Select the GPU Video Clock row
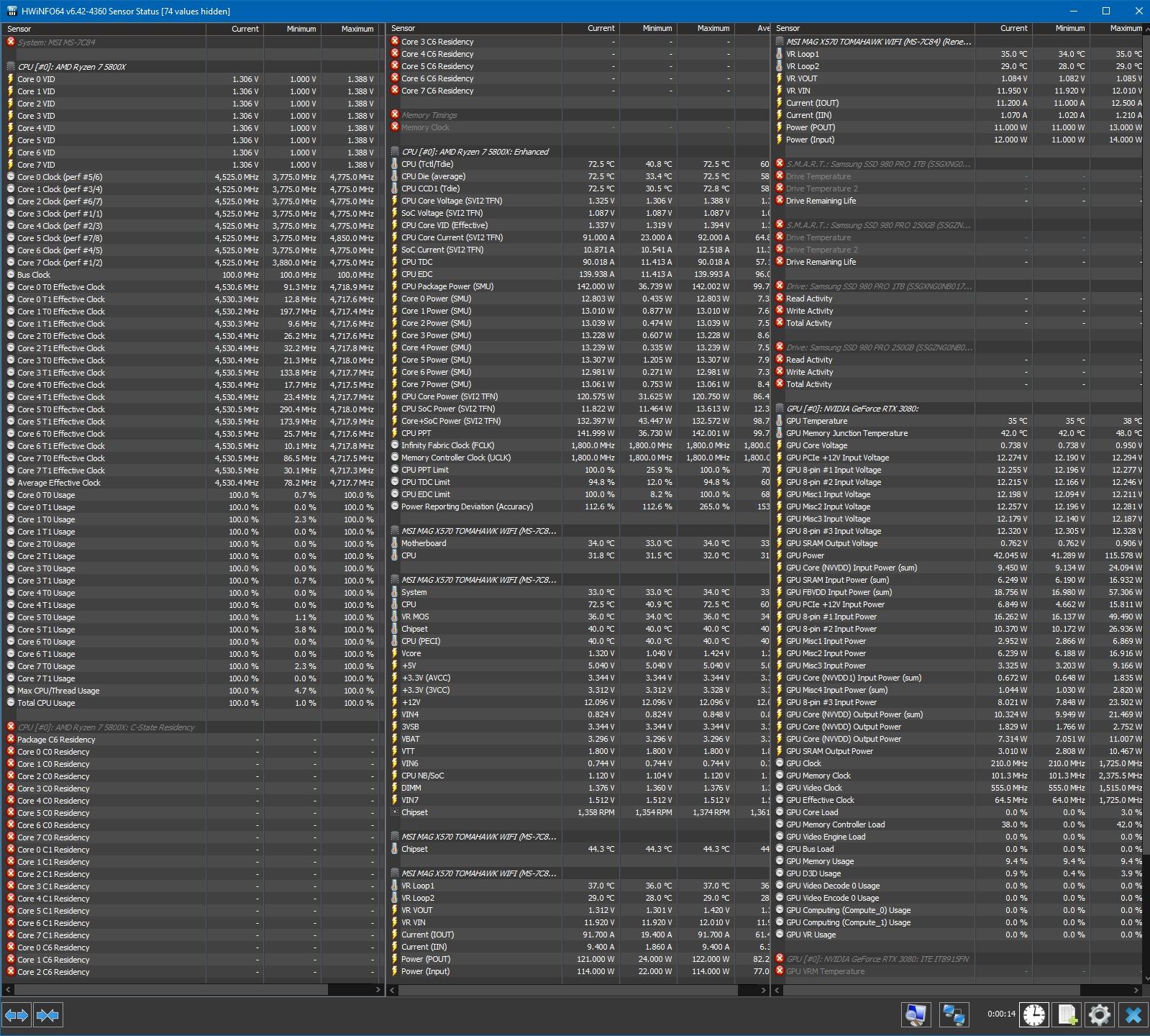This screenshot has width=1150, height=1036. point(958,788)
